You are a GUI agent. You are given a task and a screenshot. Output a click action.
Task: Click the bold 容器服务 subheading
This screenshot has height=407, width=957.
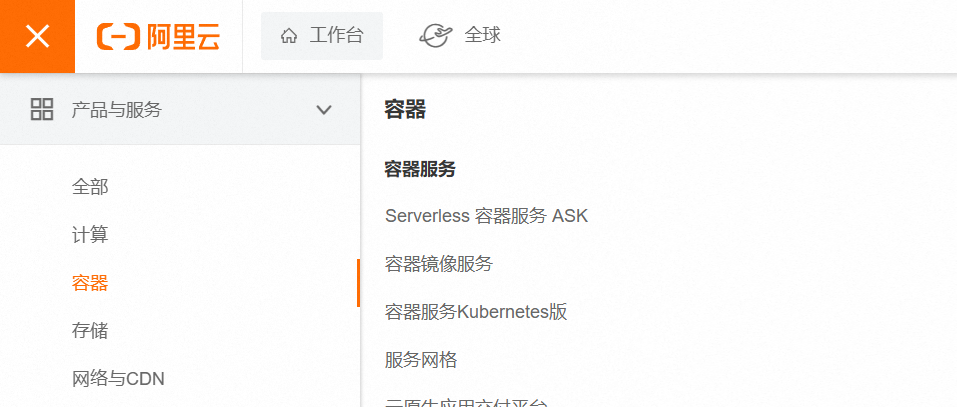tap(420, 170)
